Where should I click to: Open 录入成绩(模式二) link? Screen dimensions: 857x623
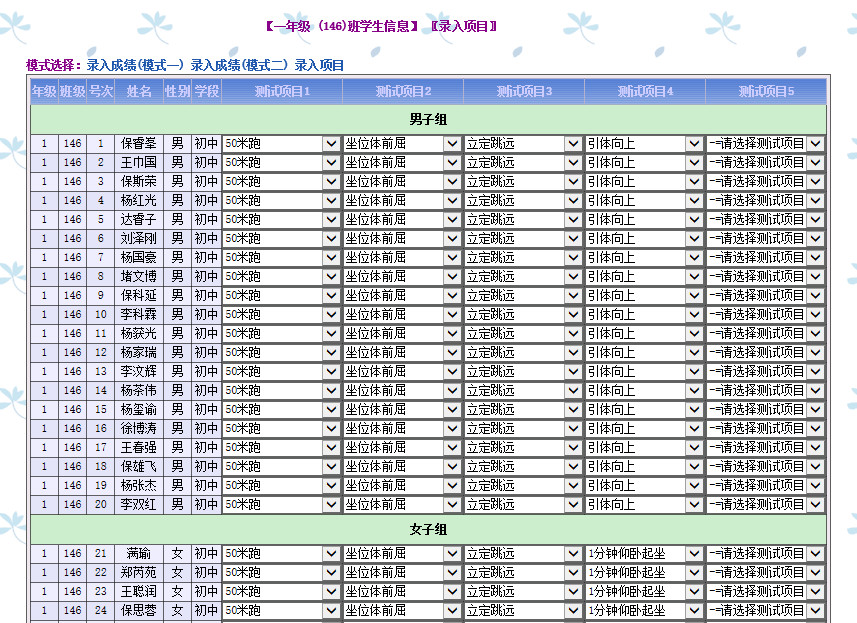coord(239,66)
